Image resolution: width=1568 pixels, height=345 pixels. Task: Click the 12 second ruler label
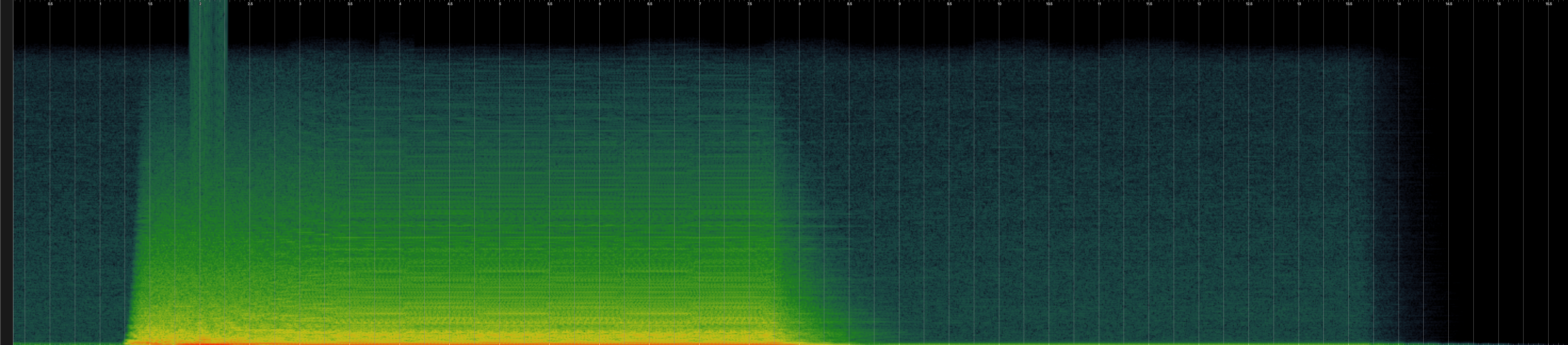[x=1199, y=4]
